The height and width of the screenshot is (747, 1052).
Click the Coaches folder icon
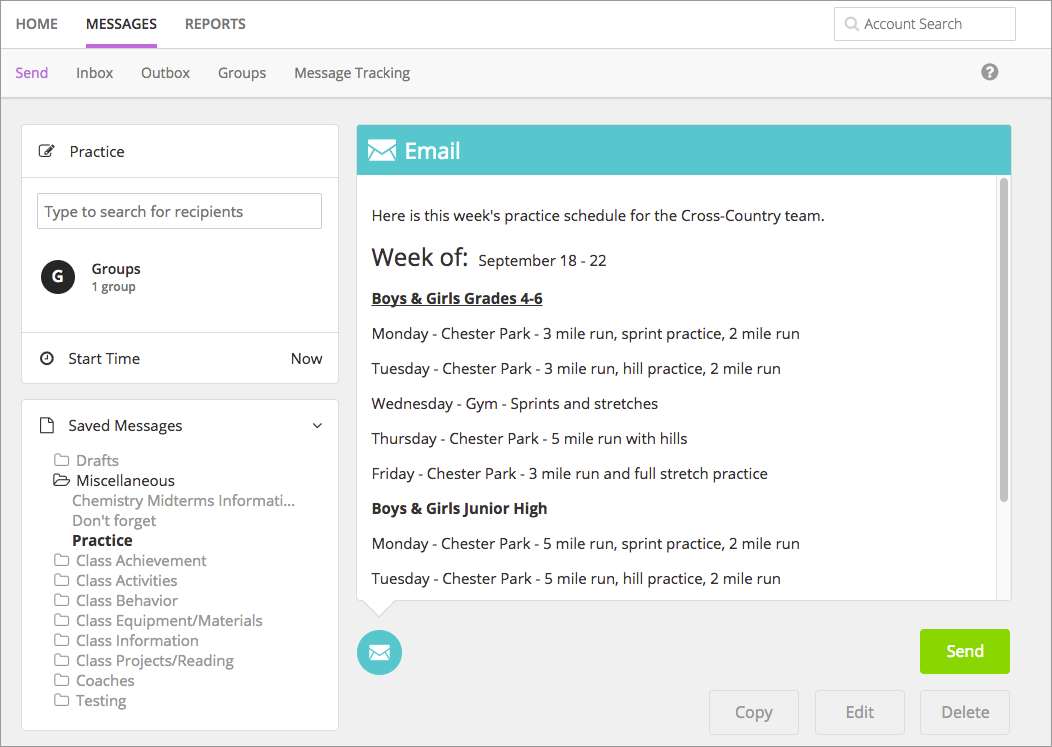[62, 680]
